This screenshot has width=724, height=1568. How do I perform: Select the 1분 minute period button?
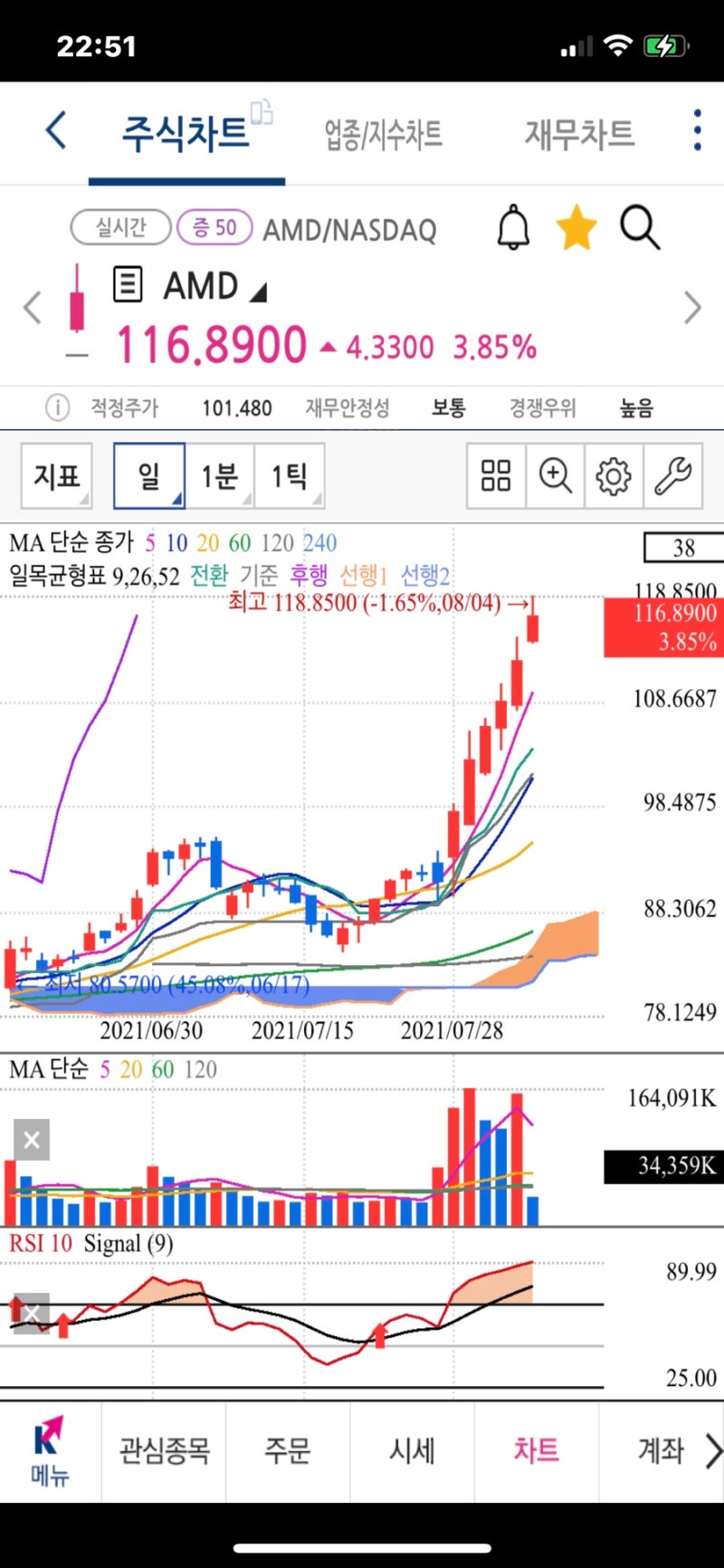tap(220, 475)
